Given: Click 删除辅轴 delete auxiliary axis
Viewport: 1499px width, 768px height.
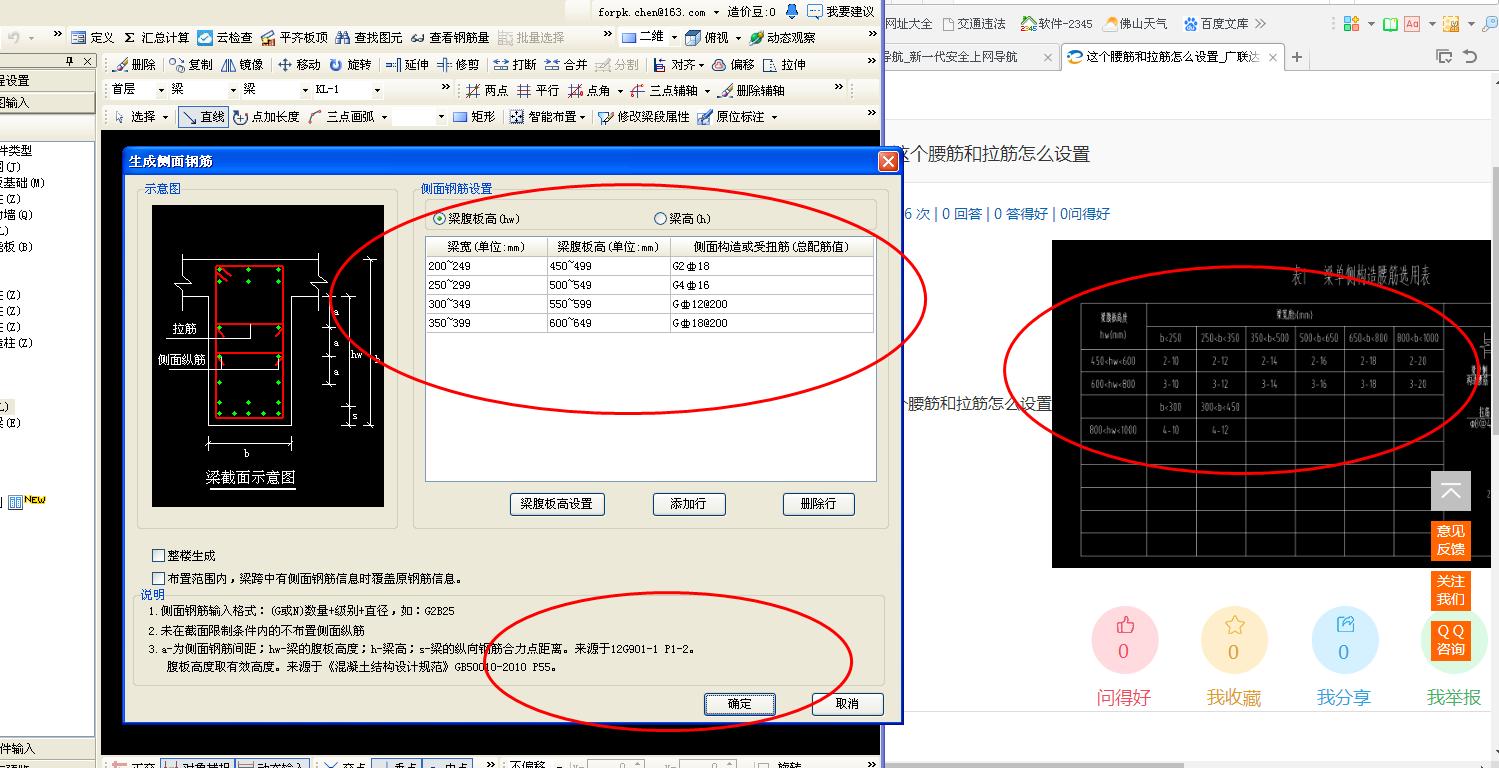Looking at the screenshot, I should [752, 91].
